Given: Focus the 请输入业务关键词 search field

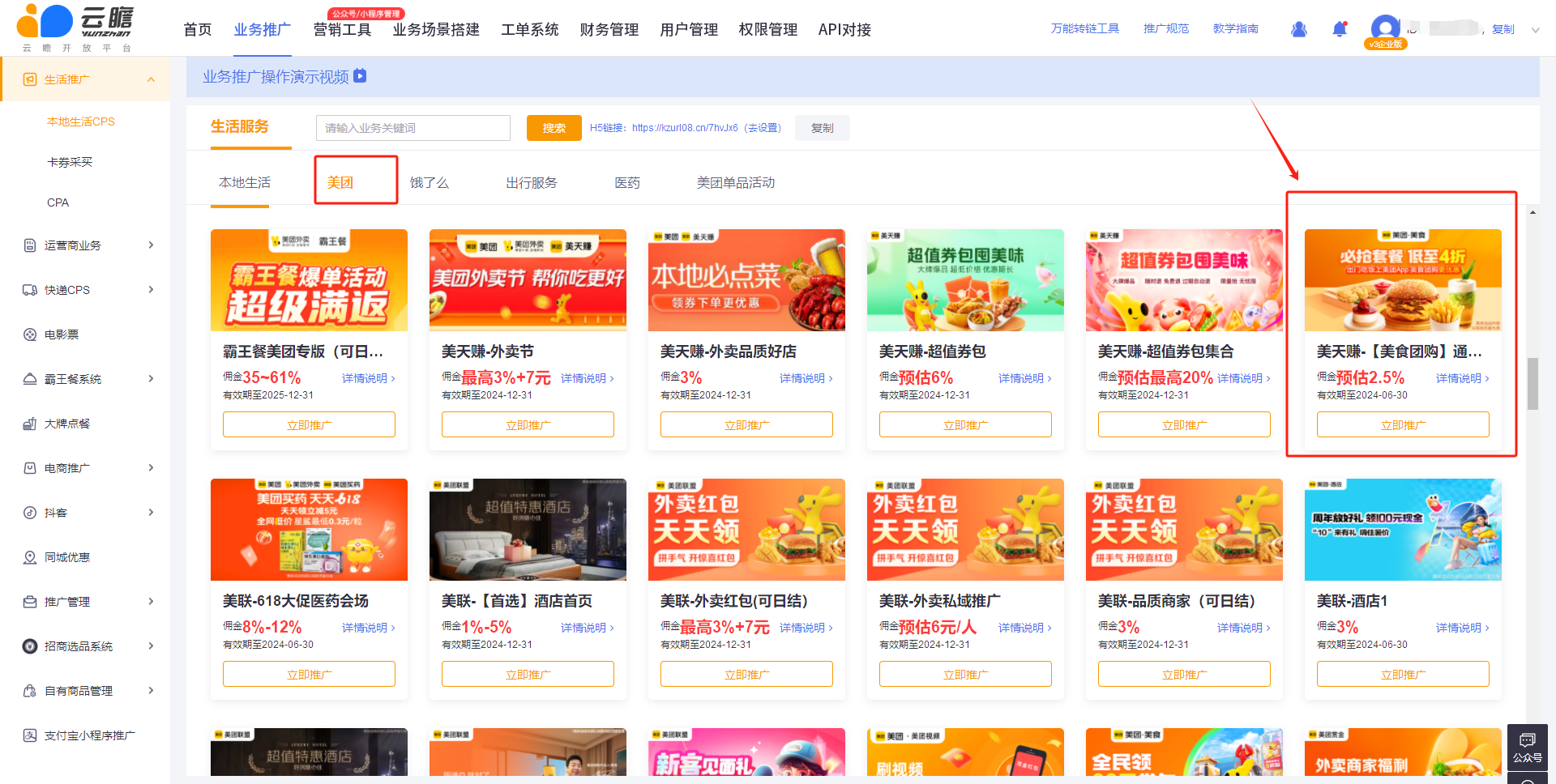Looking at the screenshot, I should 413,128.
